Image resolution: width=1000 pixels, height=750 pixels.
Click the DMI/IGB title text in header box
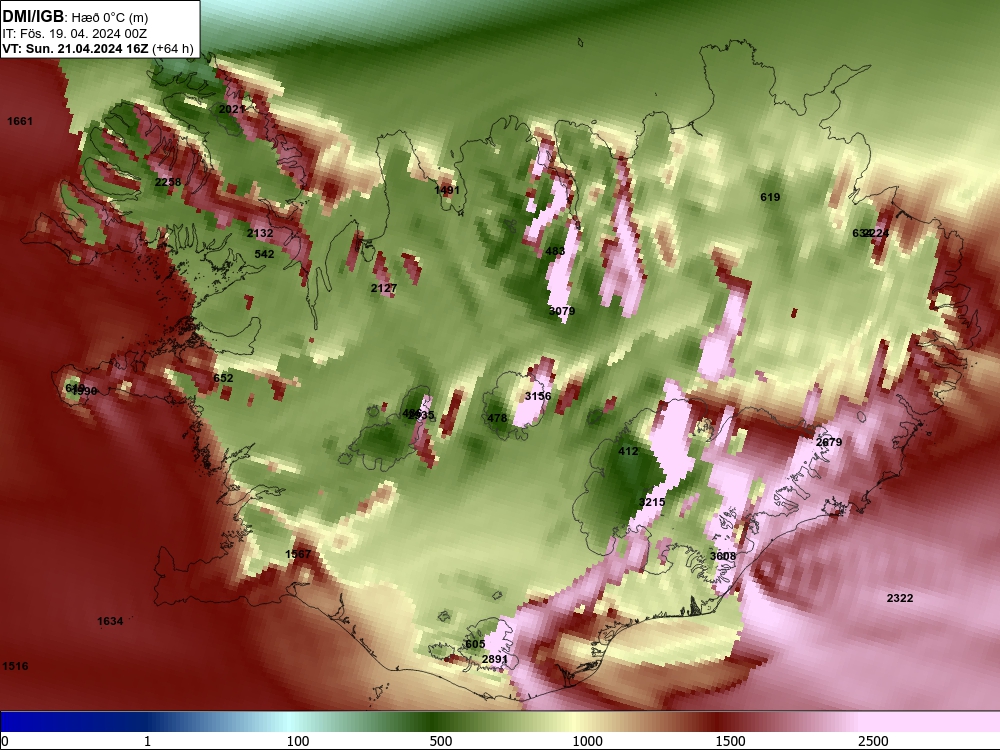pos(33,17)
